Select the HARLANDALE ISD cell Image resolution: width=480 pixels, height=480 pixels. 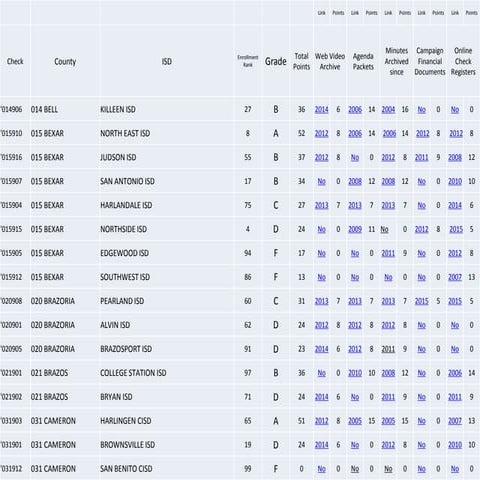click(126, 206)
